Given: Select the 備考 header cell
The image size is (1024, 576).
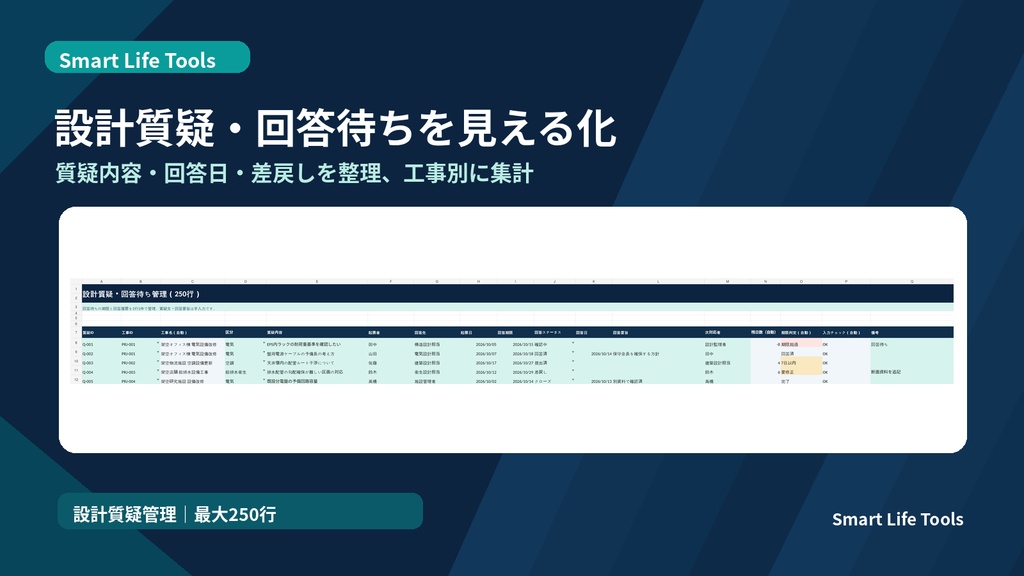Looking at the screenshot, I should (911, 332).
